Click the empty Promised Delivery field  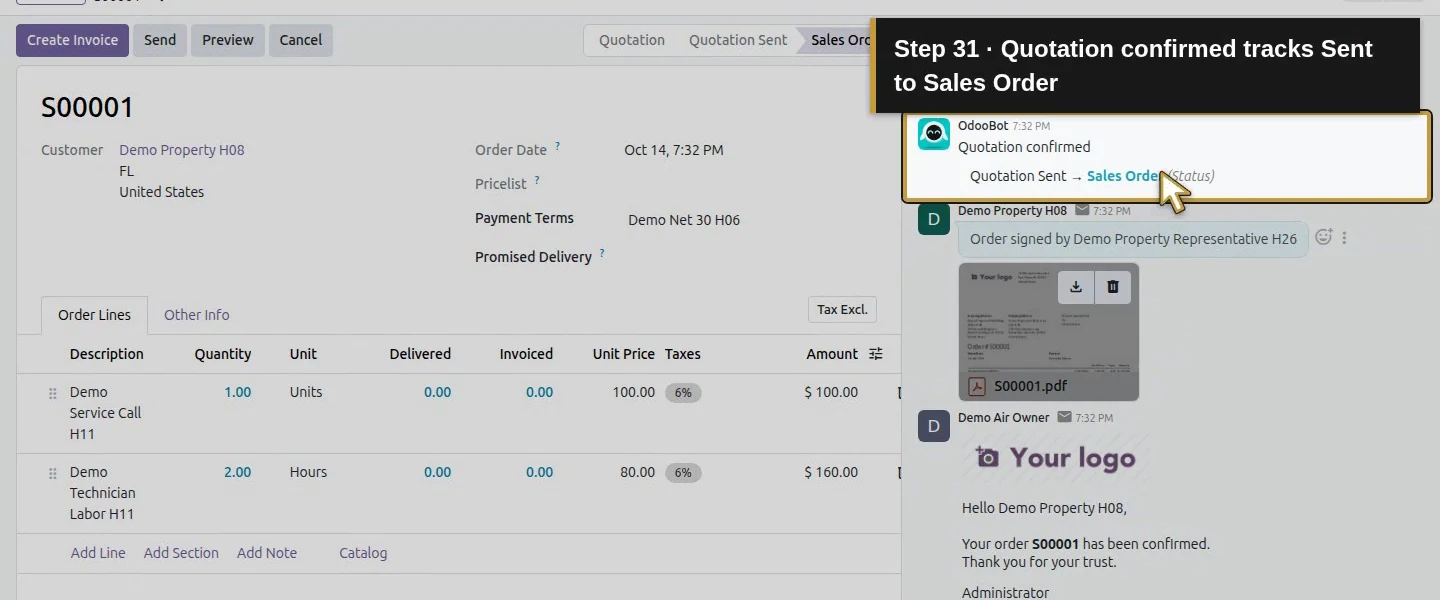(750, 257)
